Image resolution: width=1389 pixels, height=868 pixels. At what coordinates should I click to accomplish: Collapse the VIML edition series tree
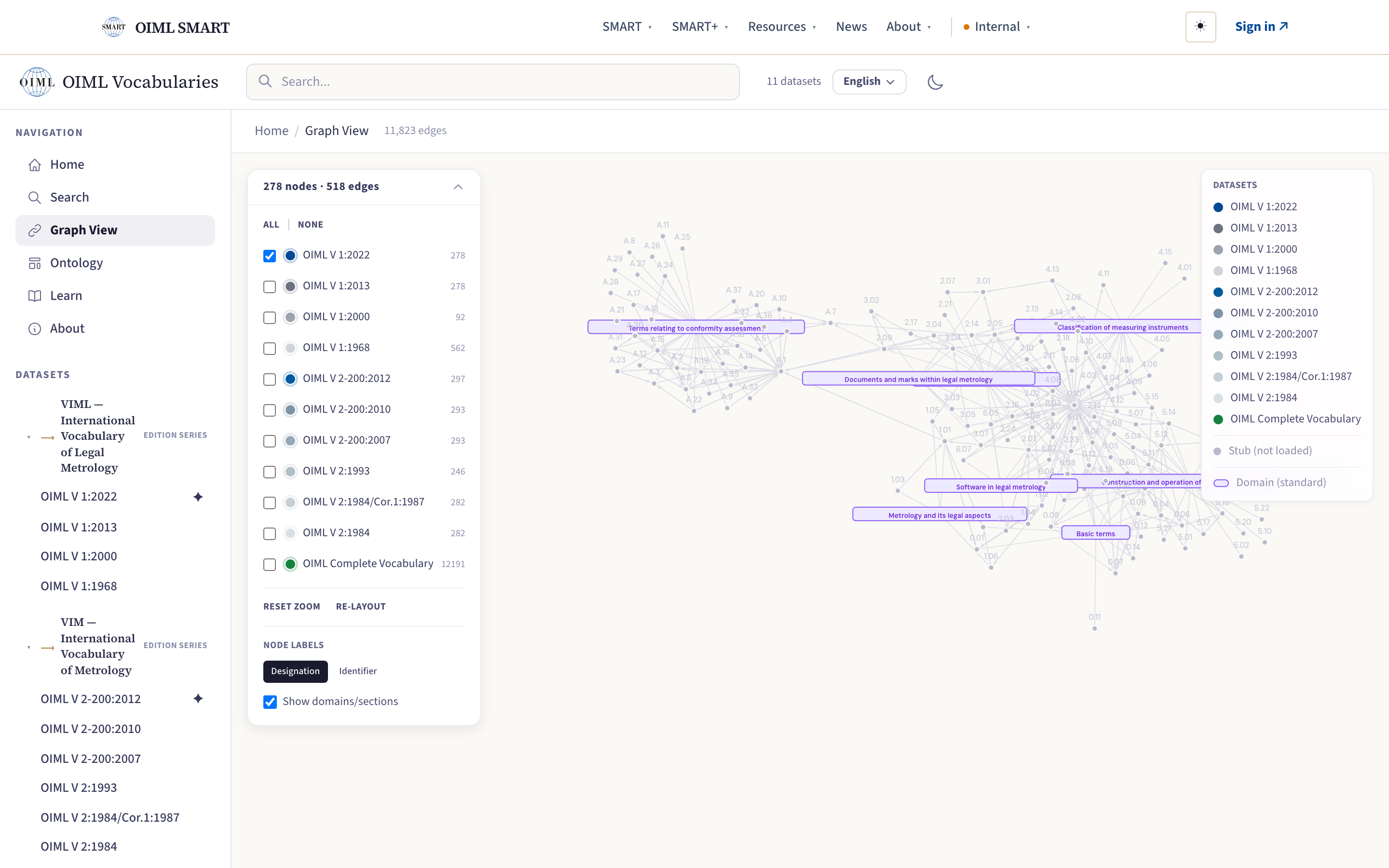(29, 437)
